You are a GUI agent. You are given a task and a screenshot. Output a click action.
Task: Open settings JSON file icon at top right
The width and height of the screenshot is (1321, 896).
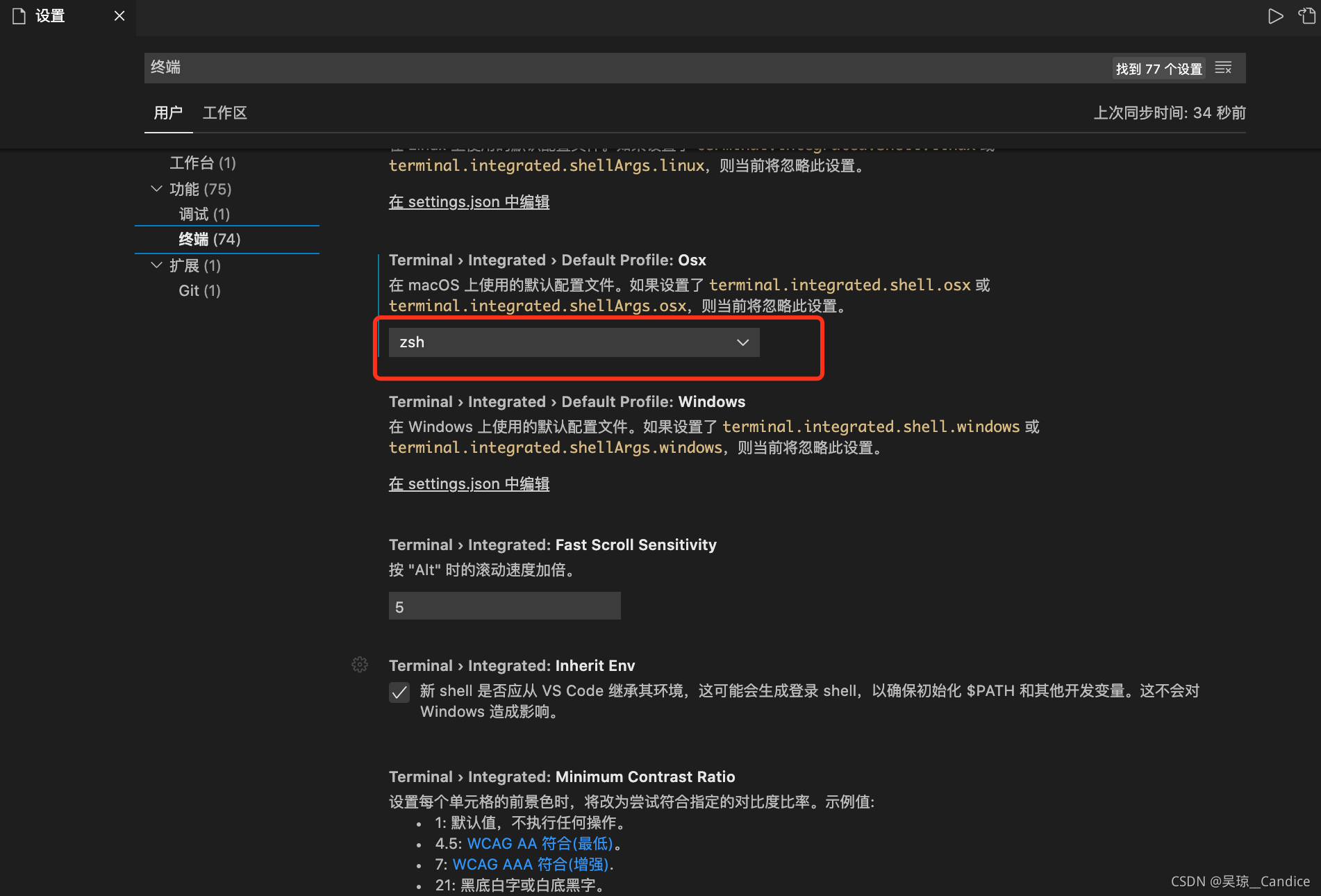click(x=1306, y=16)
